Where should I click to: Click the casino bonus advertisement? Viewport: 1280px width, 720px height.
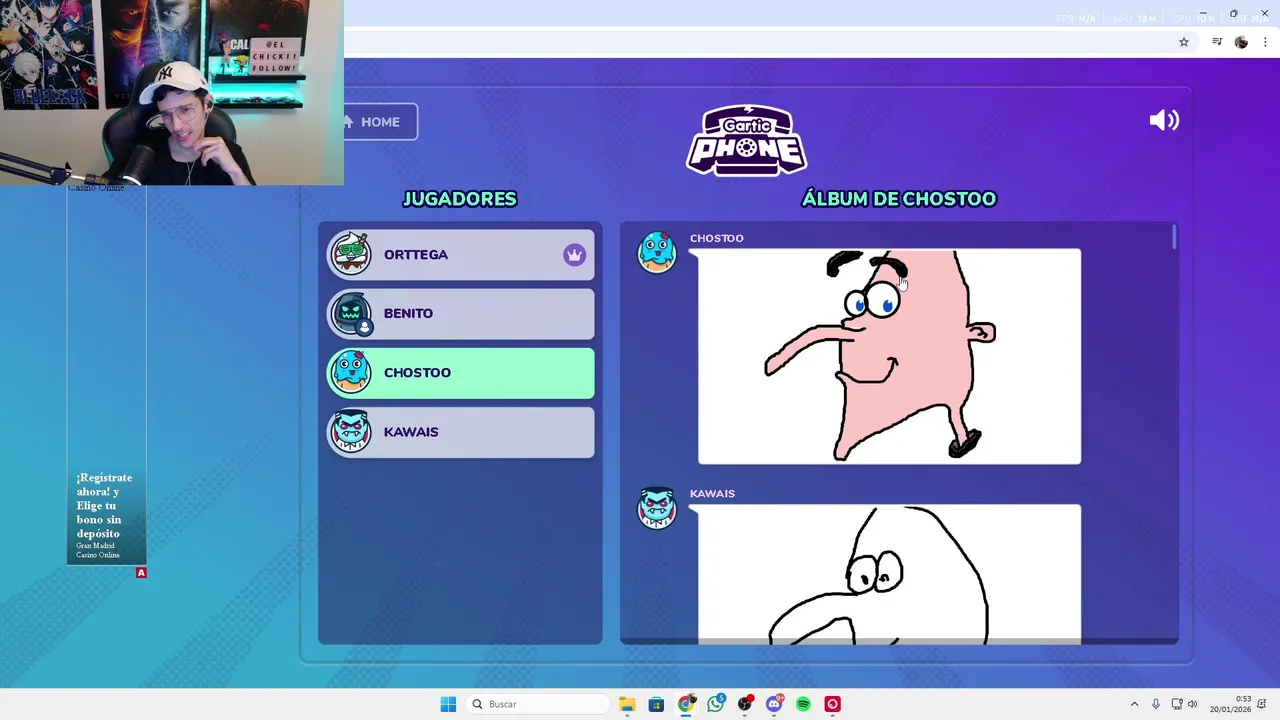107,376
